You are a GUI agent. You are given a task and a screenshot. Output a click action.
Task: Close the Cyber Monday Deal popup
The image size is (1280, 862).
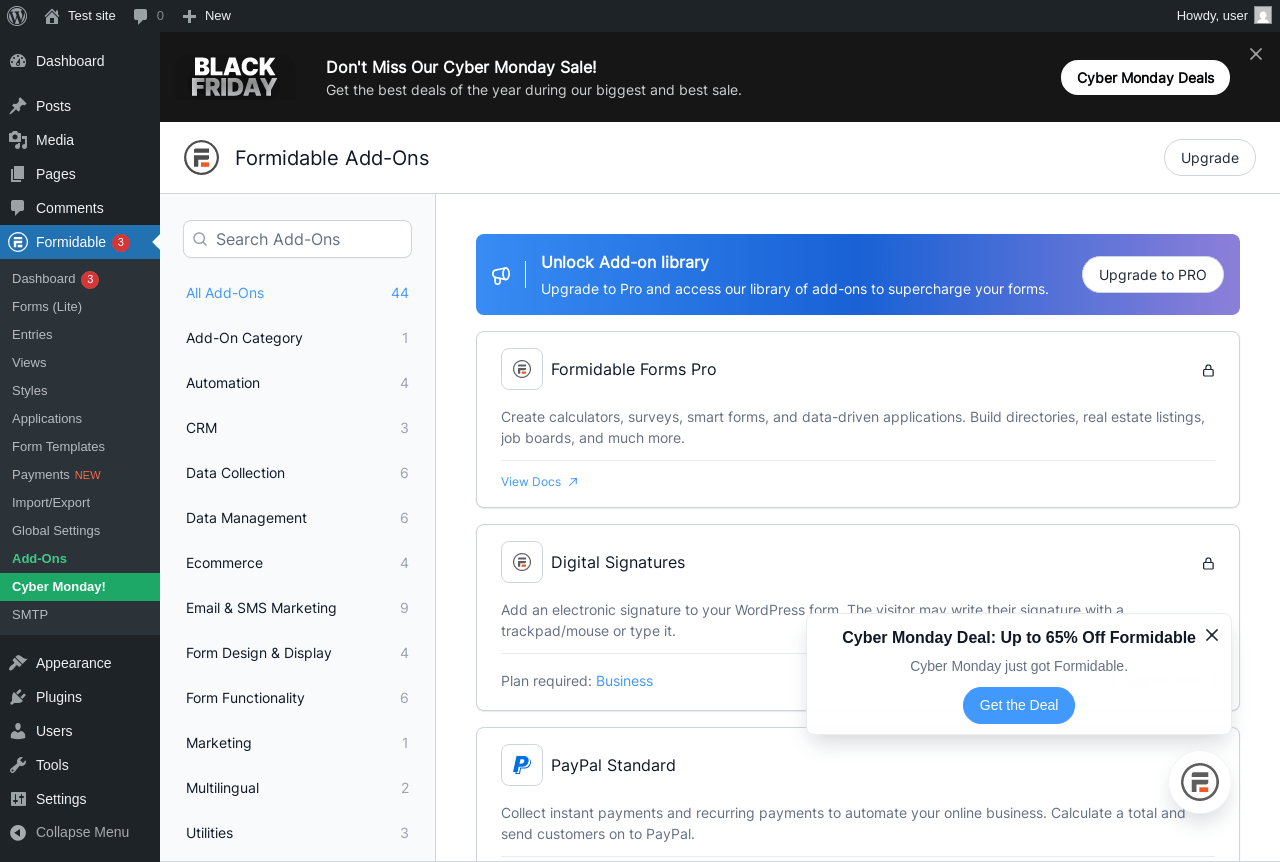pyautogui.click(x=1212, y=636)
